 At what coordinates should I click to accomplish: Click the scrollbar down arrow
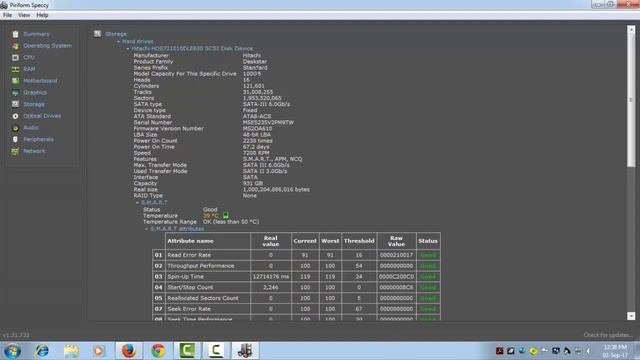631,316
